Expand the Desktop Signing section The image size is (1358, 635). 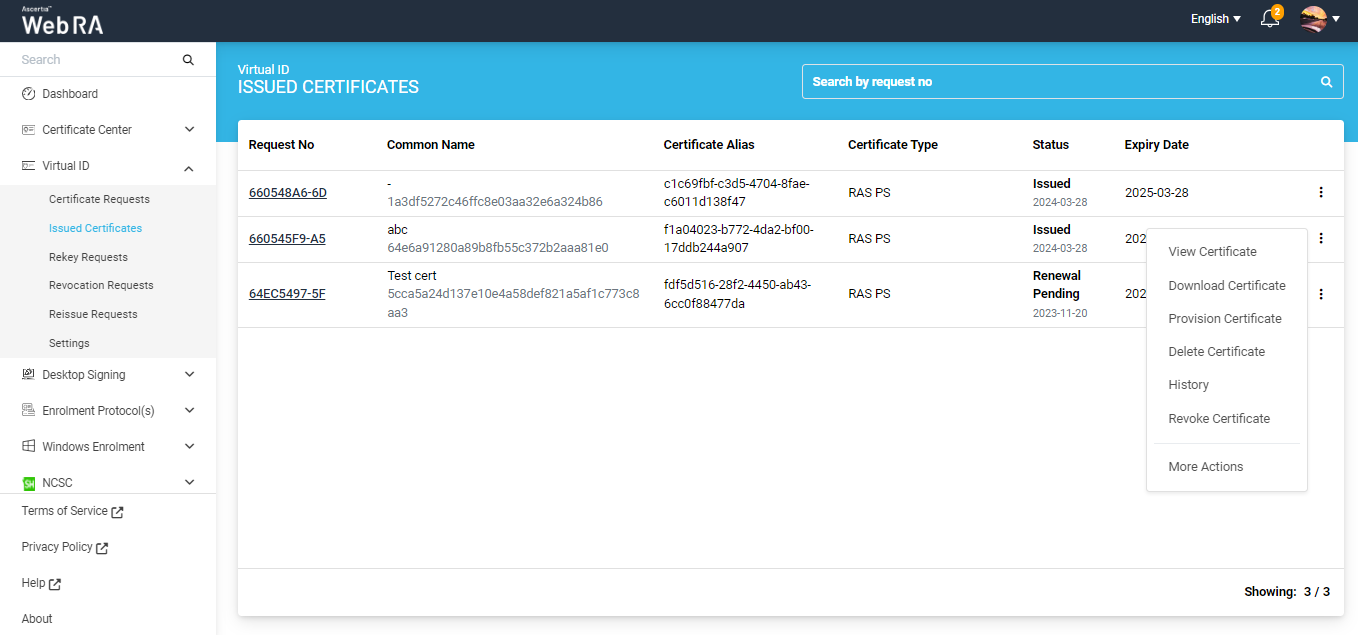coord(189,375)
